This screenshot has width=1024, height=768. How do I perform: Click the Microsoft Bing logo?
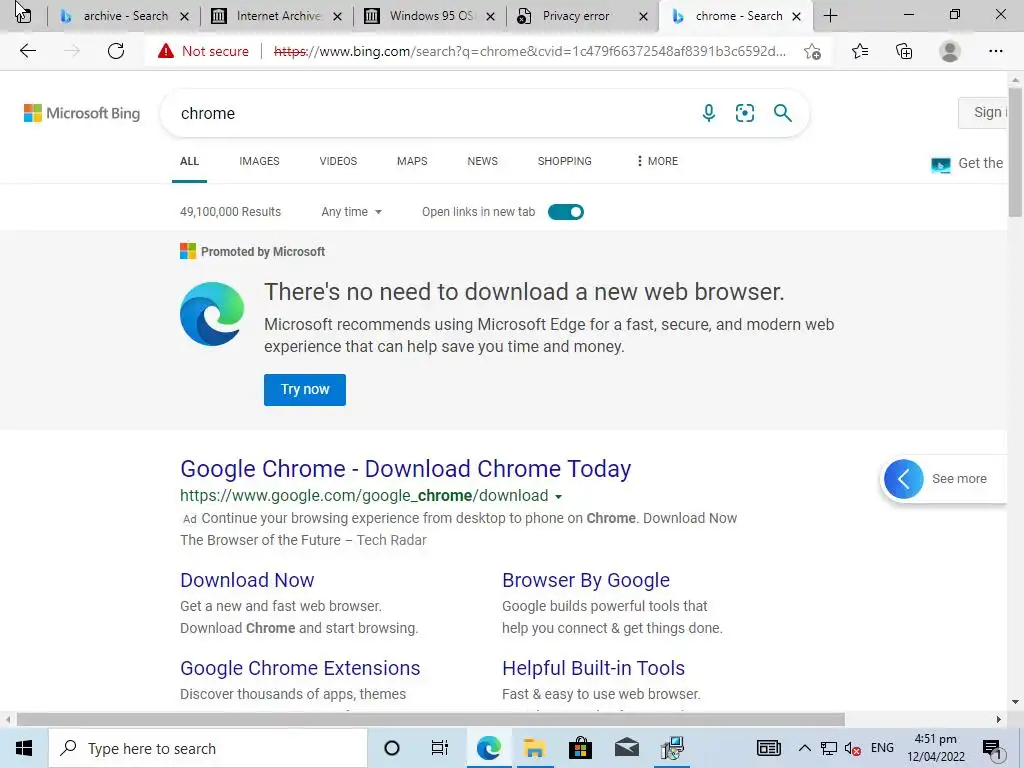82,113
